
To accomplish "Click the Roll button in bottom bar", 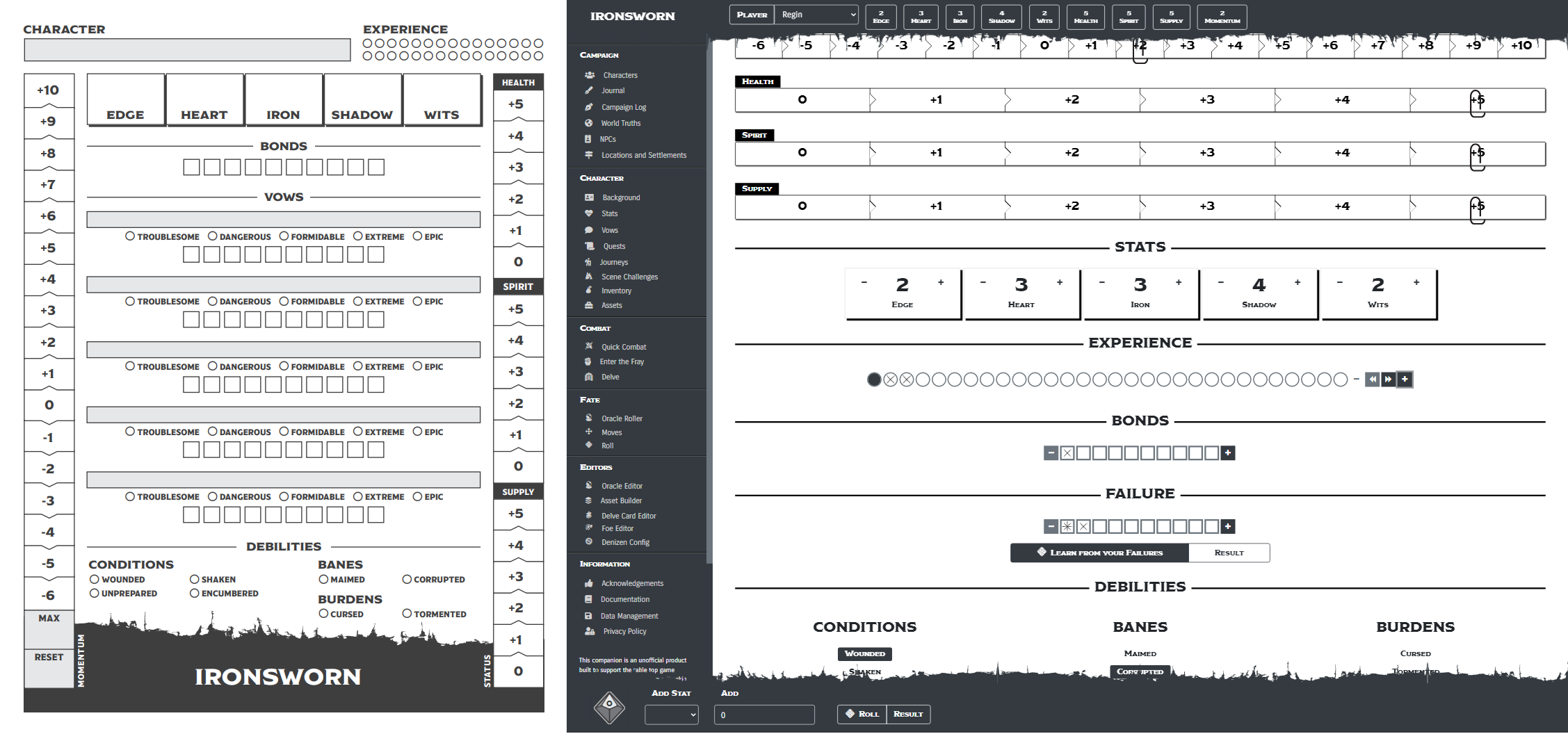I will (x=862, y=714).
